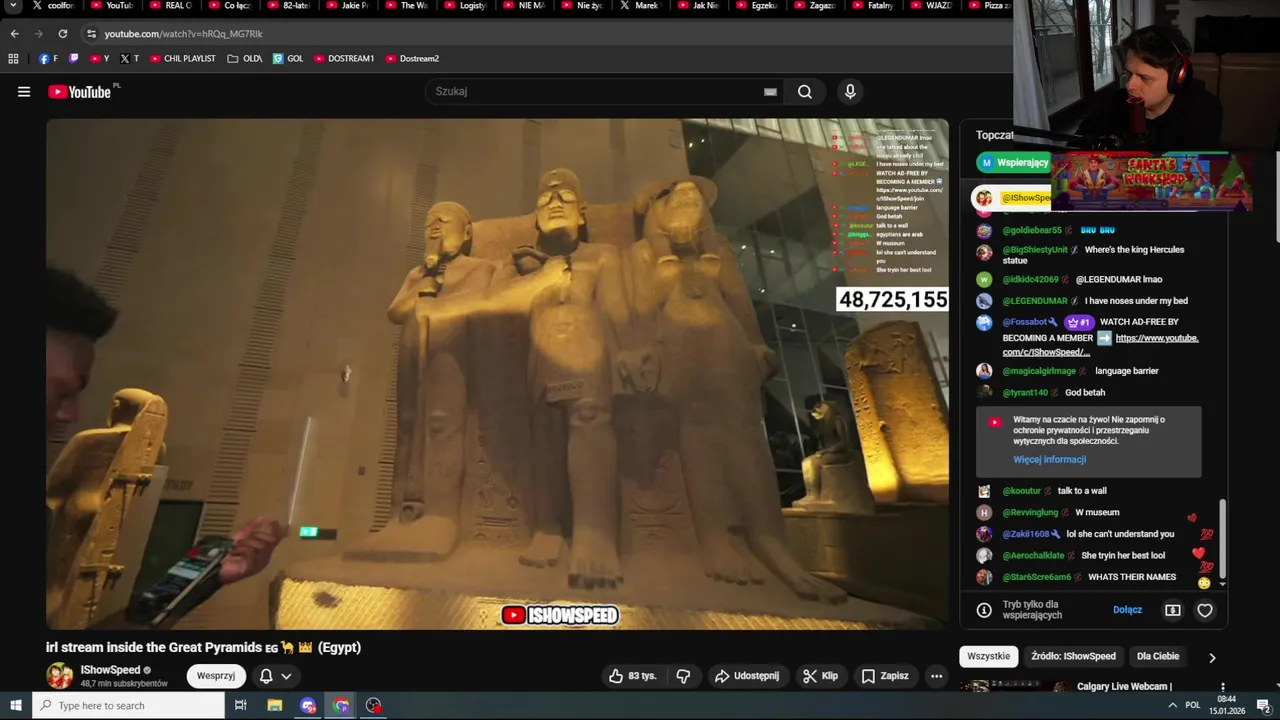The width and height of the screenshot is (1280, 720).
Task: Open more actions three-dot menu below video
Action: (x=936, y=676)
